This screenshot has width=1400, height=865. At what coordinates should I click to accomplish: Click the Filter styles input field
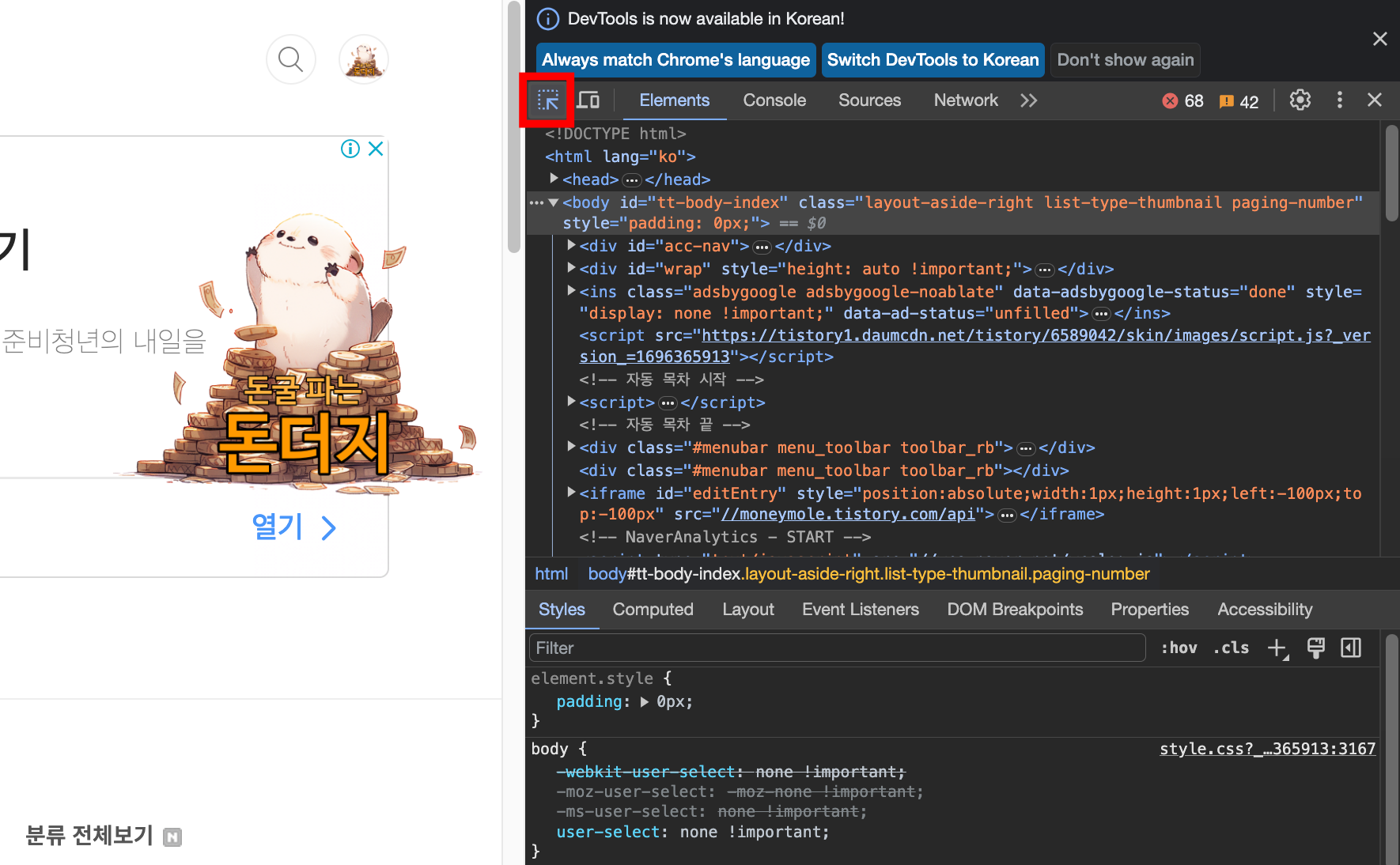[837, 648]
